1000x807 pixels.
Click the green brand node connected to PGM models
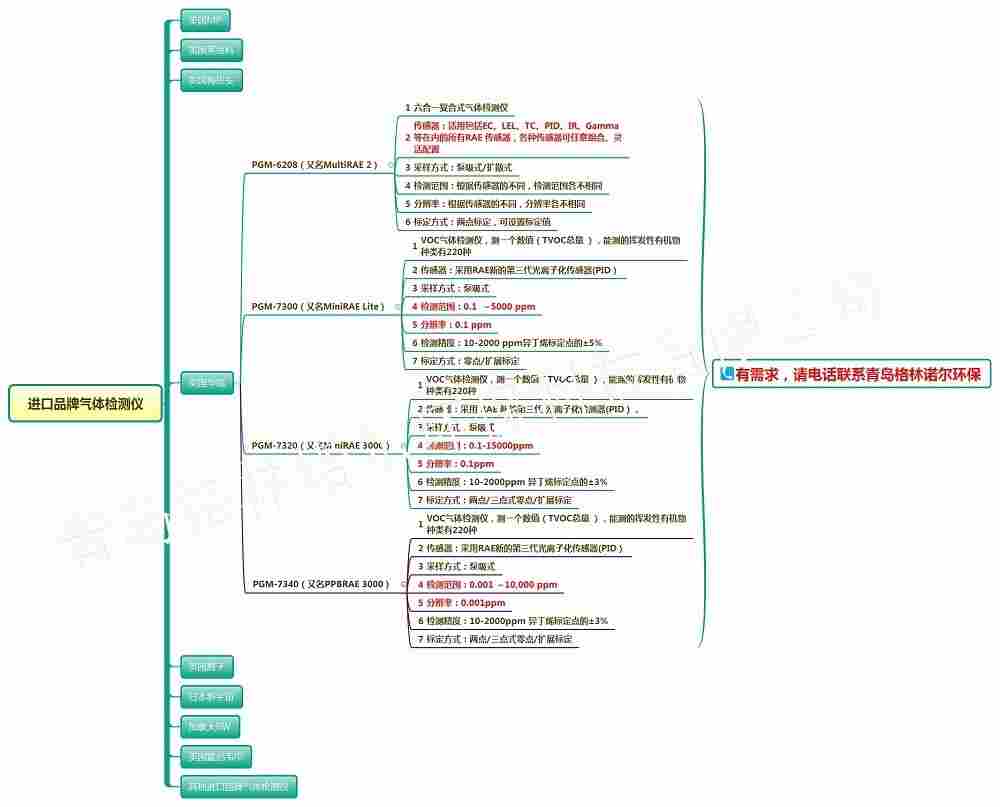coord(207,381)
